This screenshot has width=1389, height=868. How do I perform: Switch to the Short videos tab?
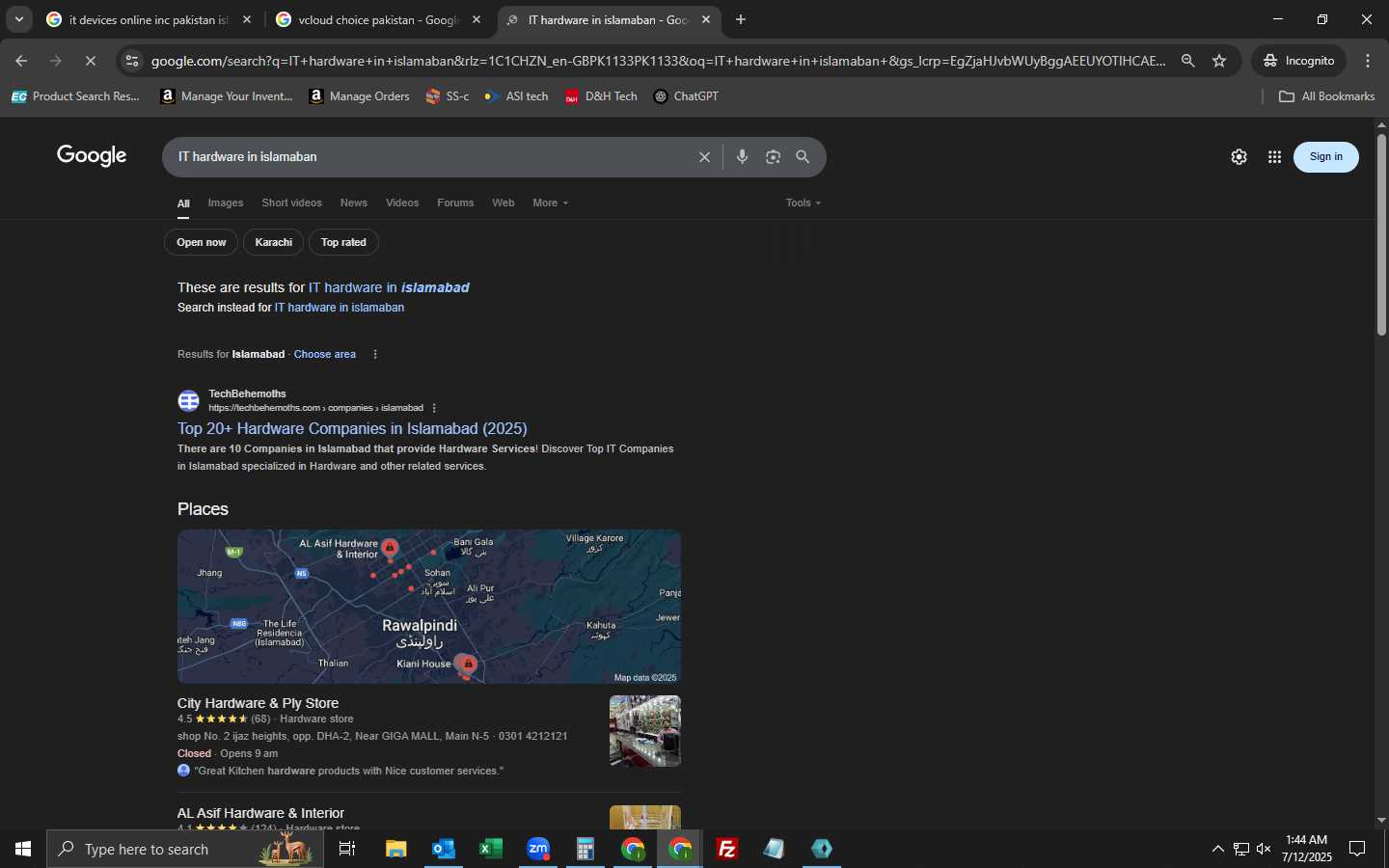(x=291, y=203)
